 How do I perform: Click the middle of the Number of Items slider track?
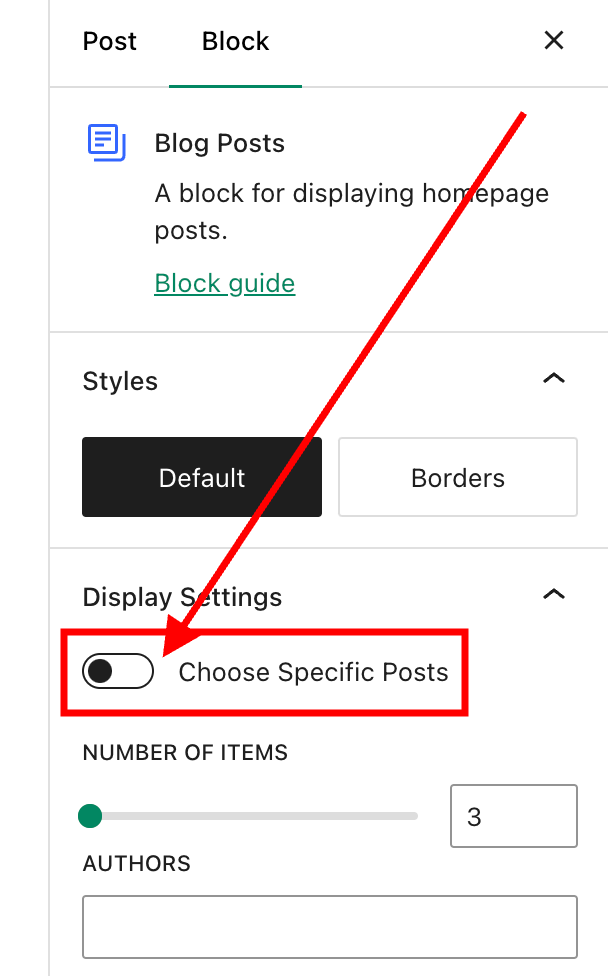click(250, 817)
